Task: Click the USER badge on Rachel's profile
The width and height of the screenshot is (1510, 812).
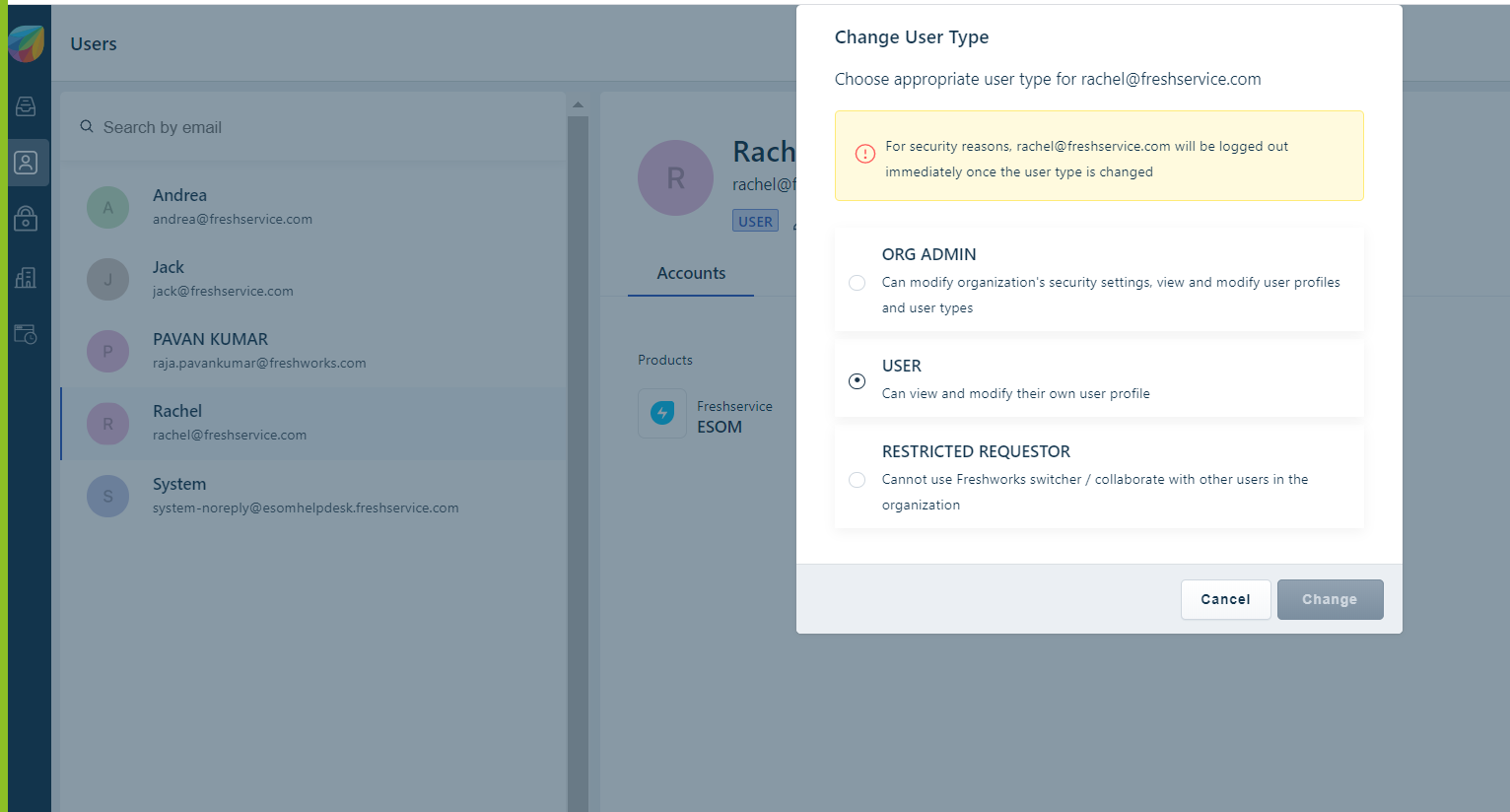Action: pyautogui.click(x=755, y=221)
